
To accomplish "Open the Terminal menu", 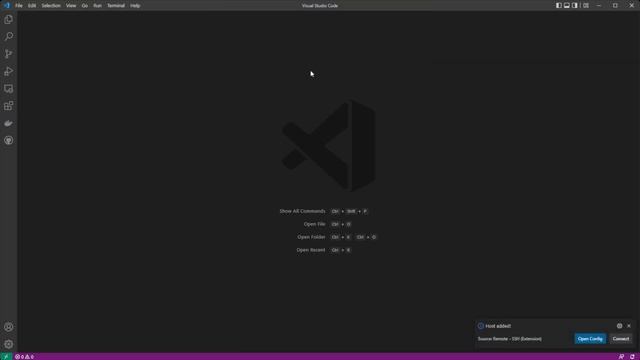I will pyautogui.click(x=116, y=6).
